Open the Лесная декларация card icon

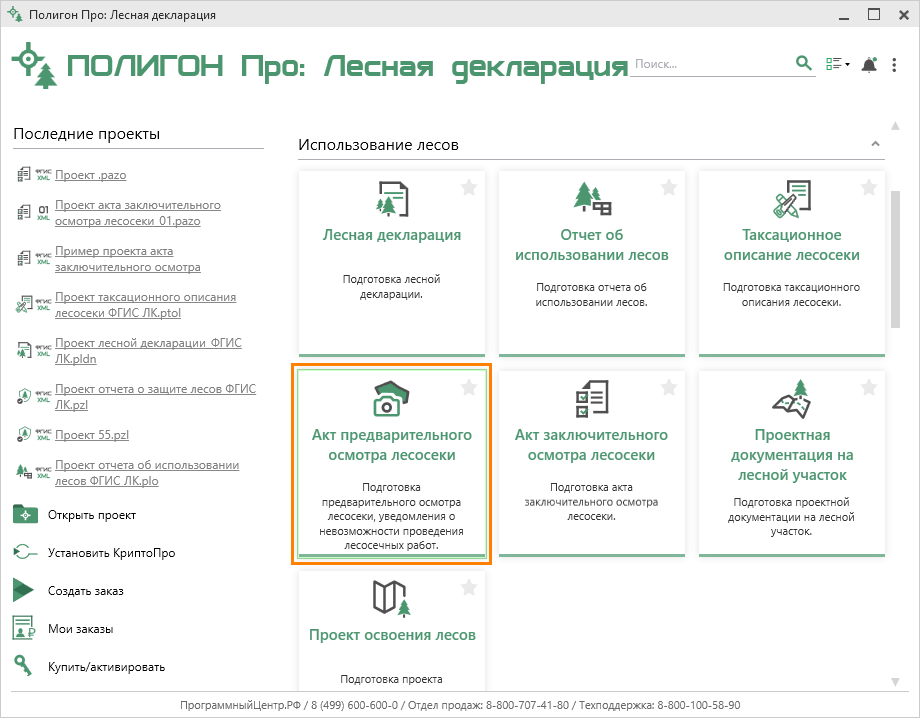(x=392, y=199)
